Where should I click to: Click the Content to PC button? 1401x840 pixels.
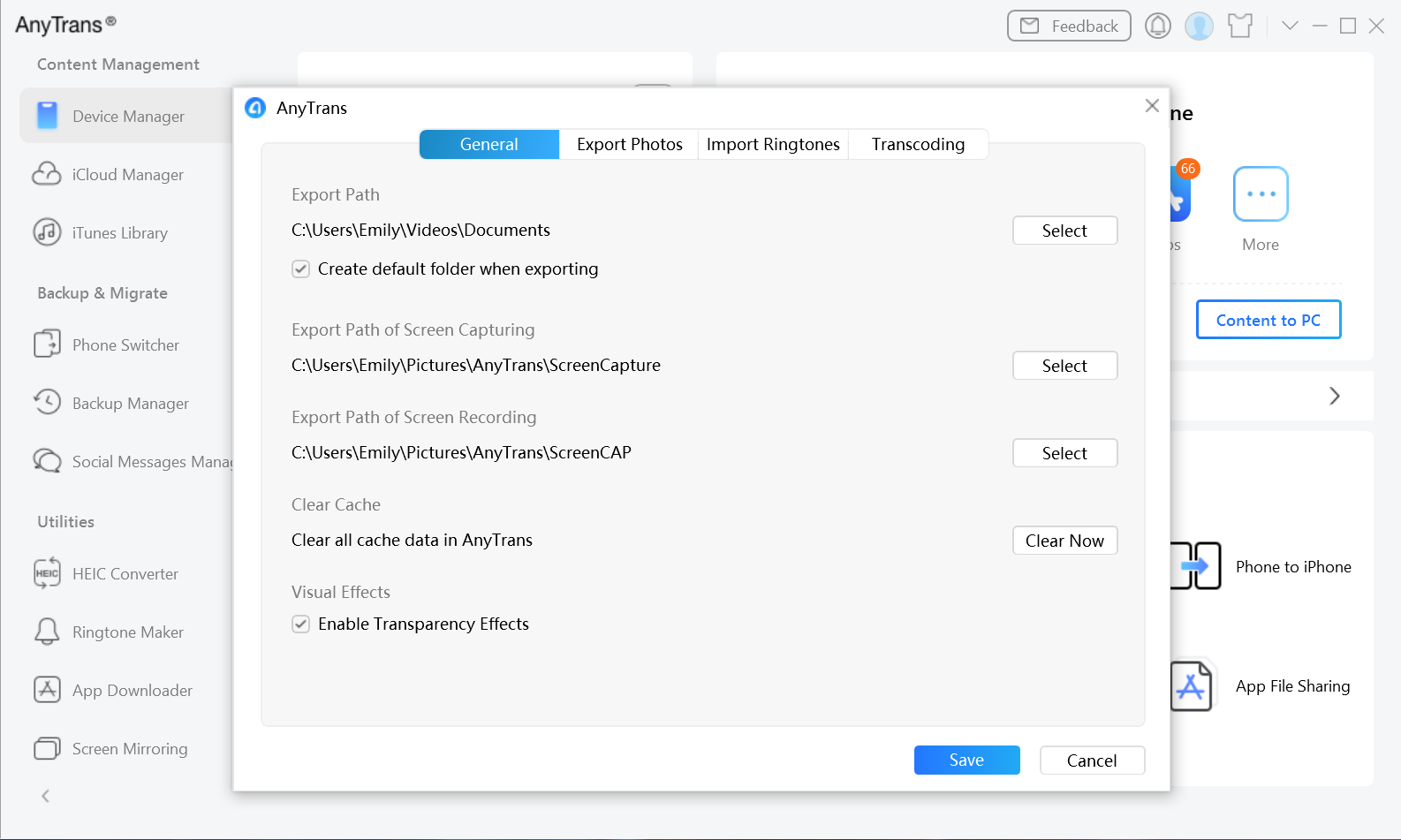[x=1268, y=320]
